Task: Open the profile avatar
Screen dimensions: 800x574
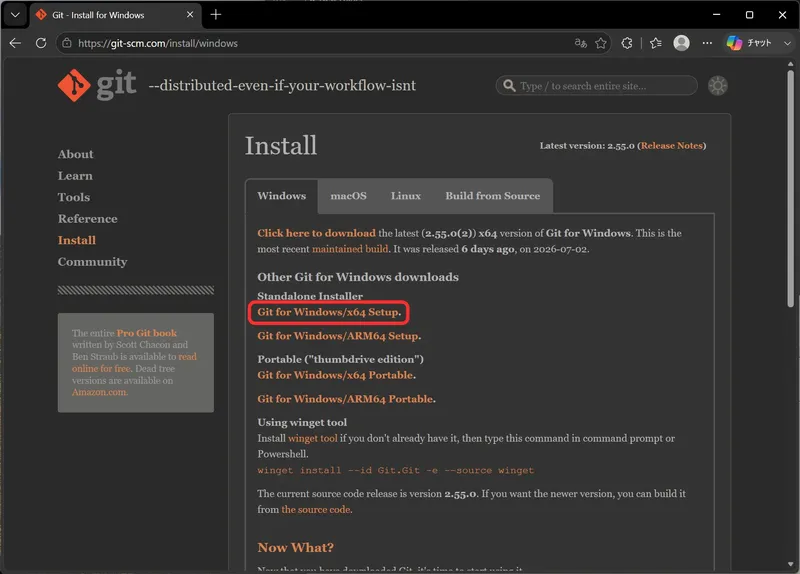Action: (x=681, y=43)
